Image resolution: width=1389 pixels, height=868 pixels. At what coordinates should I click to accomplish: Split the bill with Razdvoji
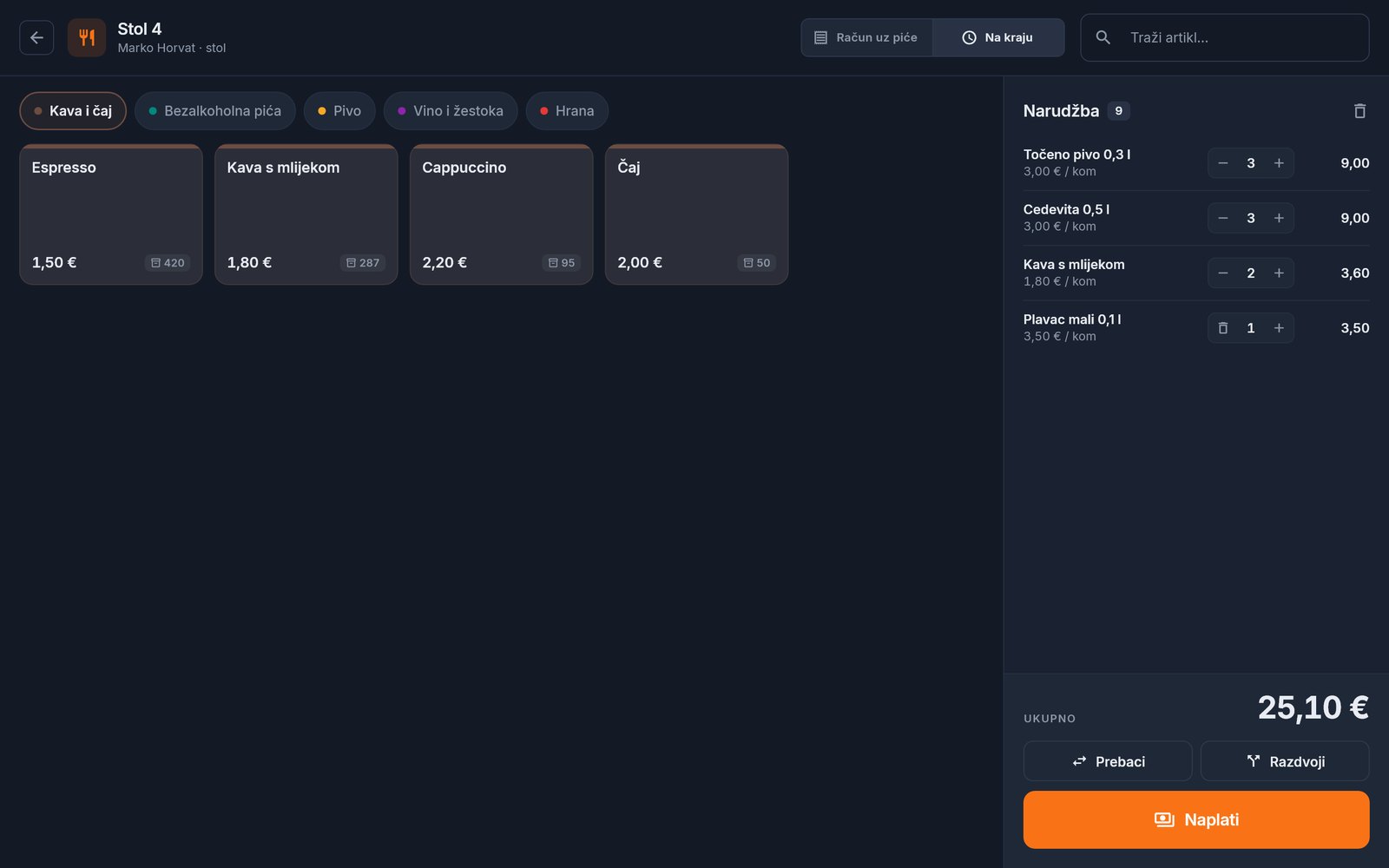[1285, 761]
